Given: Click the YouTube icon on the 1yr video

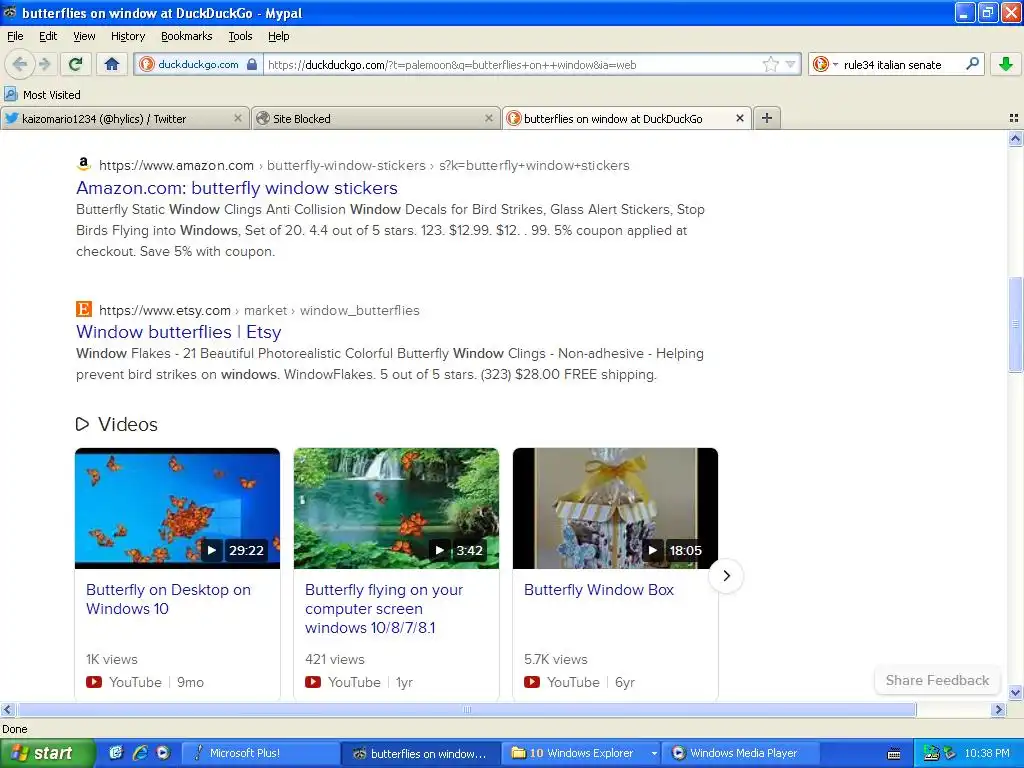Looking at the screenshot, I should click(x=313, y=682).
